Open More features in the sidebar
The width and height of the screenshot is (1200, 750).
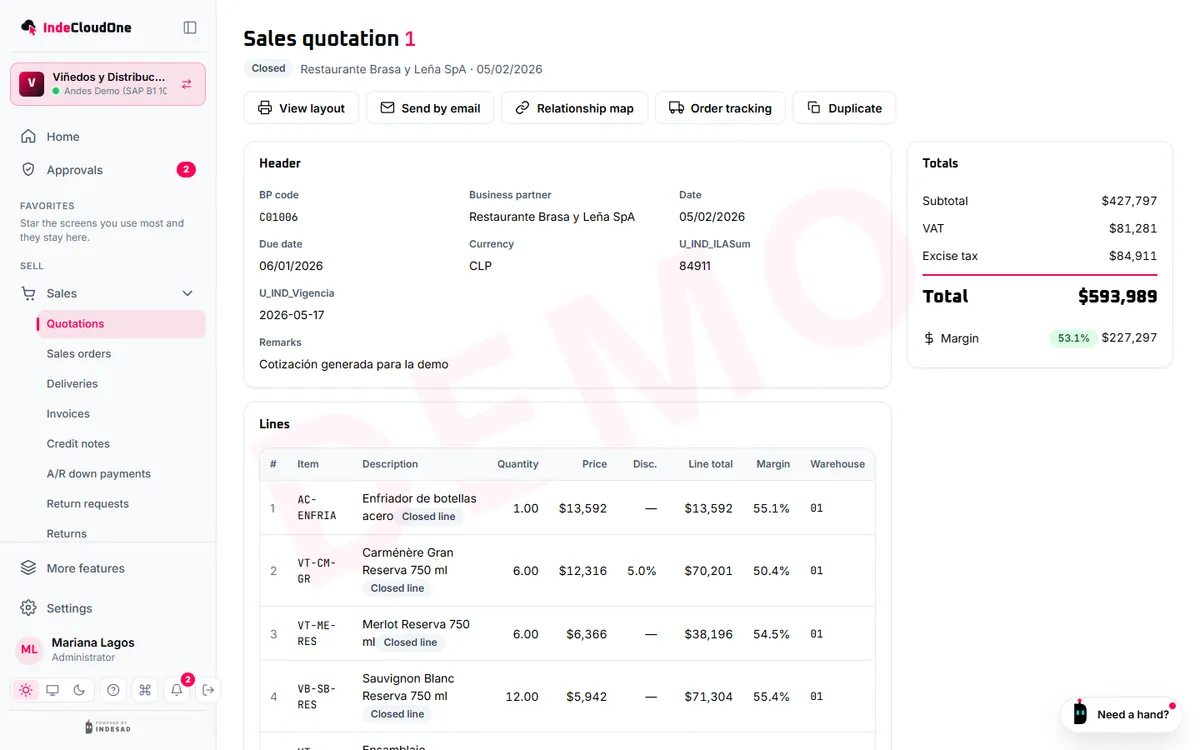[x=108, y=569]
